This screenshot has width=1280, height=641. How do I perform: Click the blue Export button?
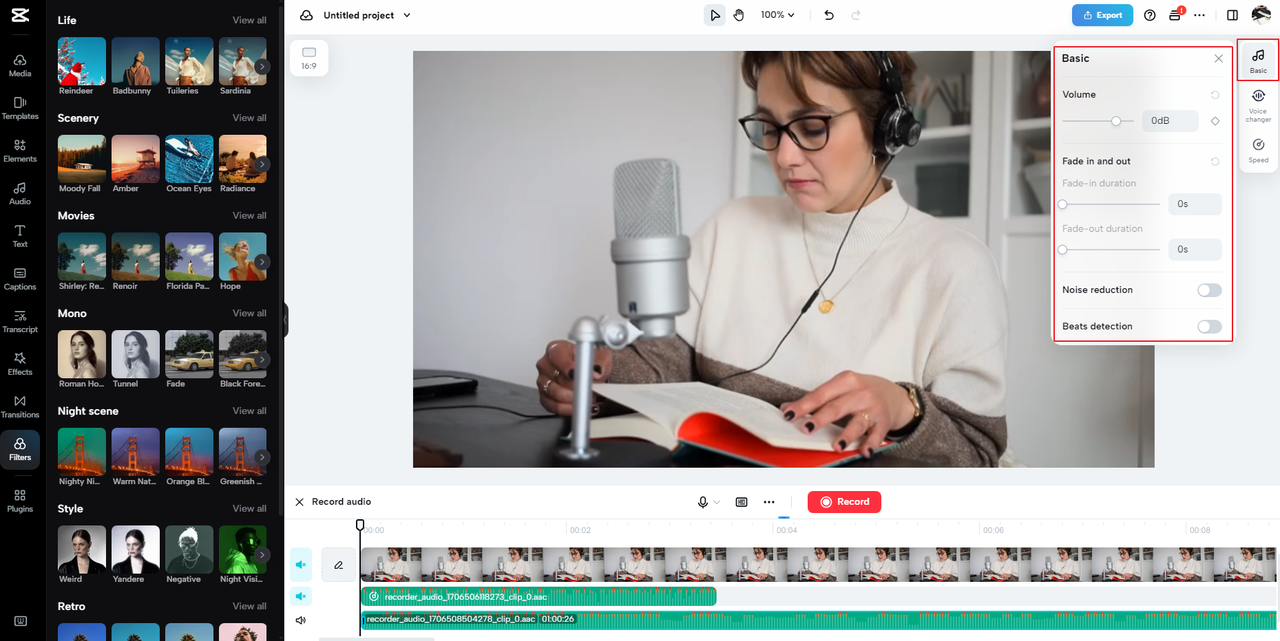point(1102,15)
